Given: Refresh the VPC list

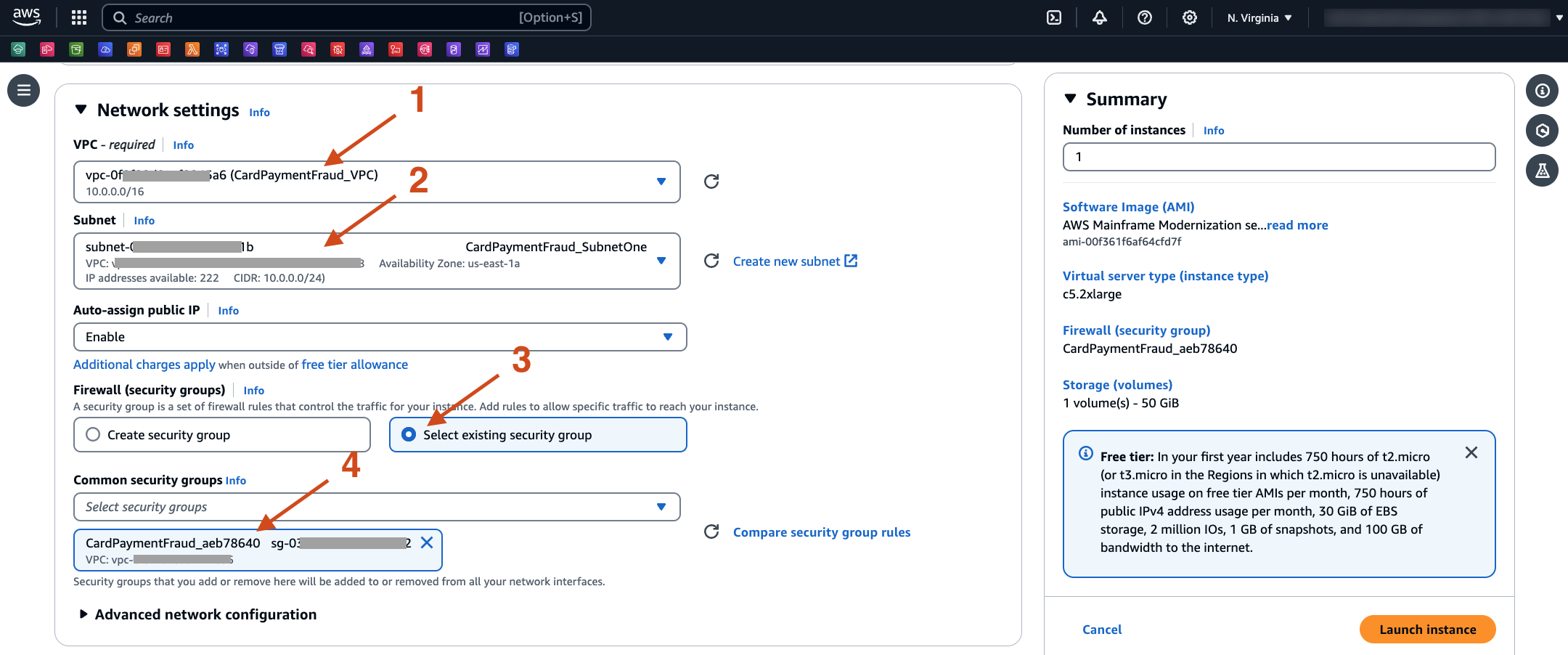Looking at the screenshot, I should pos(711,182).
